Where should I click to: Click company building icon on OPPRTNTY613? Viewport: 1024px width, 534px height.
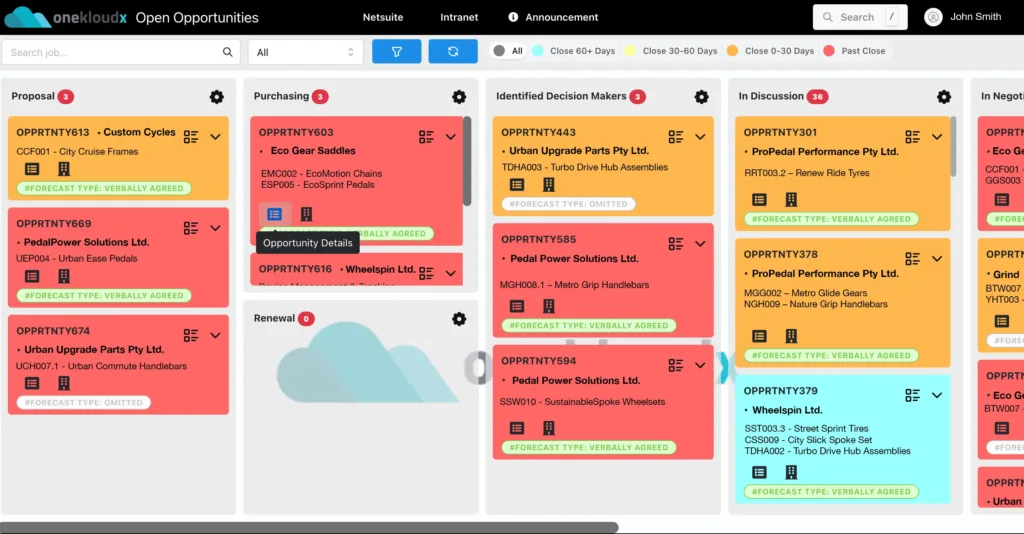pos(63,169)
